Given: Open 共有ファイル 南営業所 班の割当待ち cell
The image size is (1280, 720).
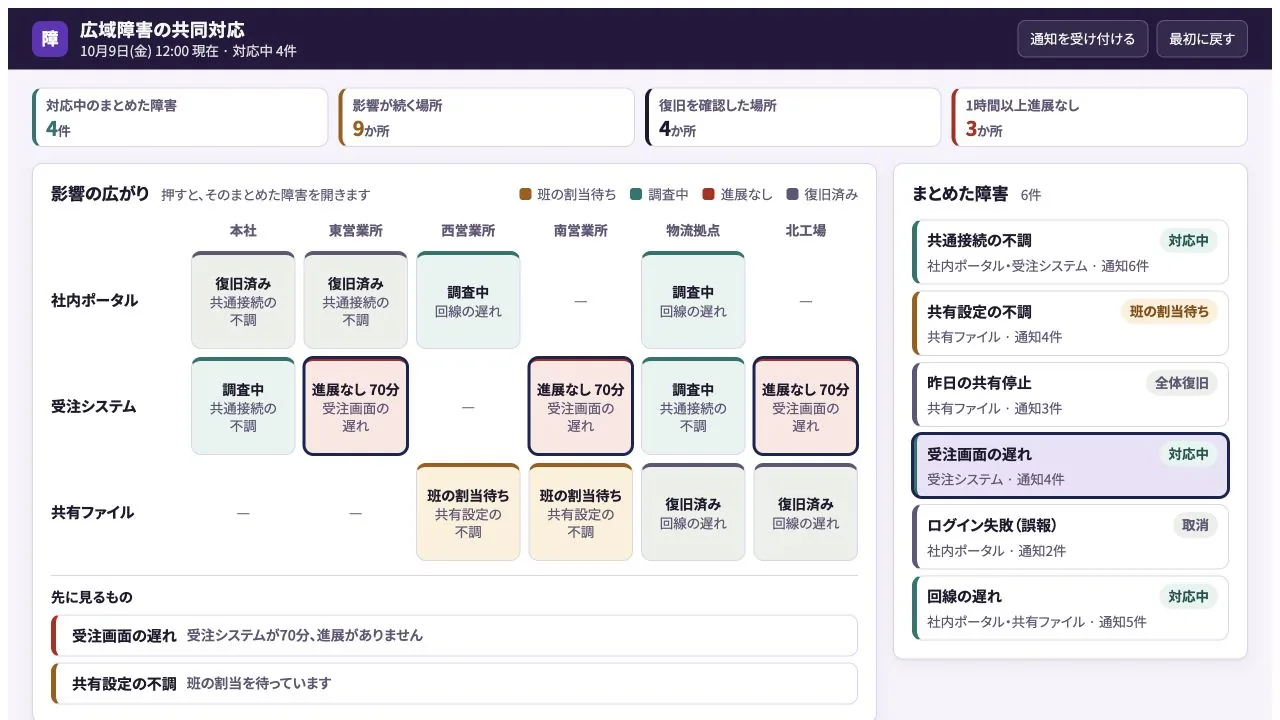Looking at the screenshot, I should point(581,512).
